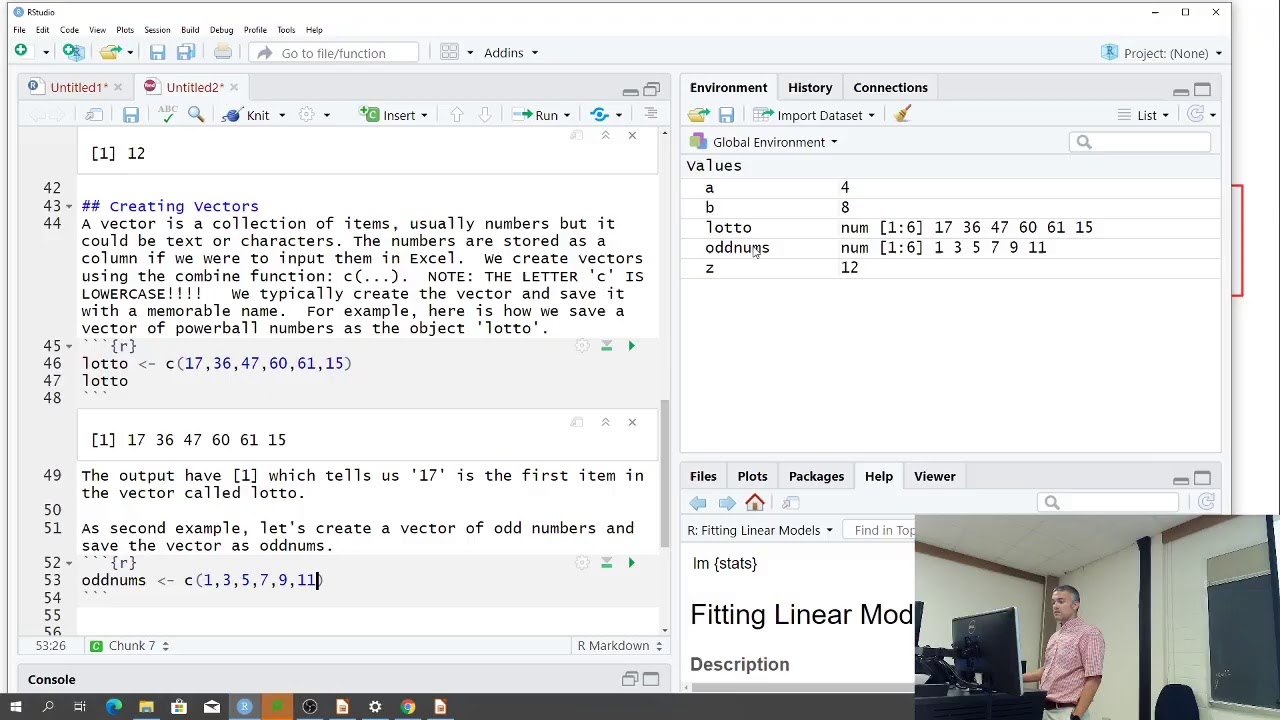Switch to Files tab
The width and height of the screenshot is (1280, 720).
pyautogui.click(x=703, y=476)
